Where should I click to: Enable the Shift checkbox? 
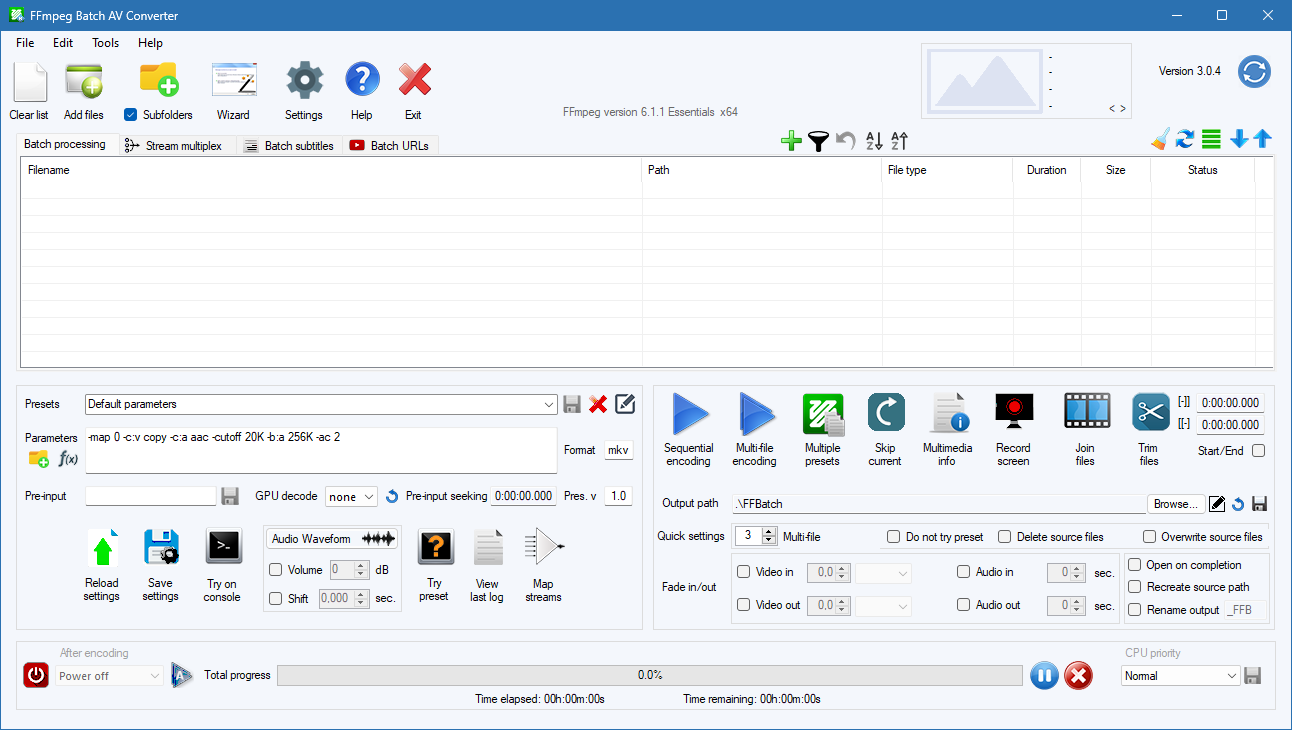point(276,599)
